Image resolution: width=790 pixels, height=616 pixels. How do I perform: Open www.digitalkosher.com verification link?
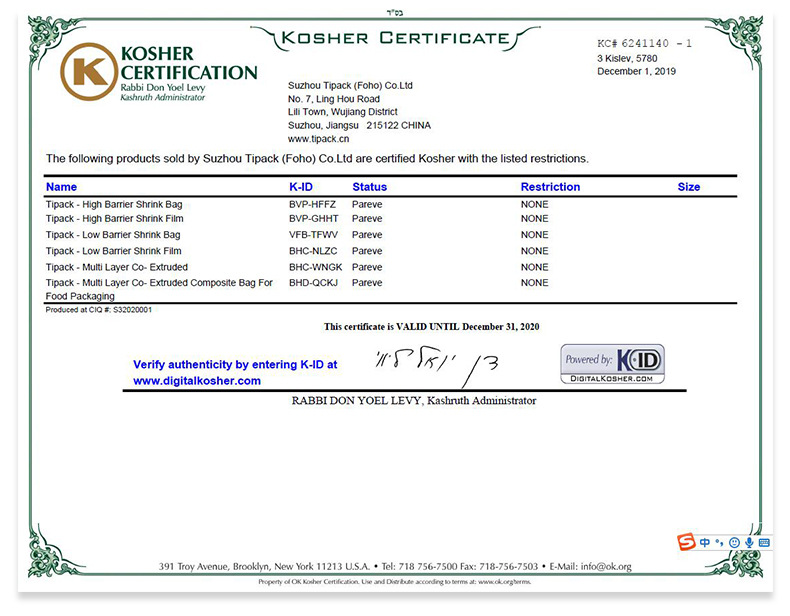pyautogui.click(x=197, y=381)
